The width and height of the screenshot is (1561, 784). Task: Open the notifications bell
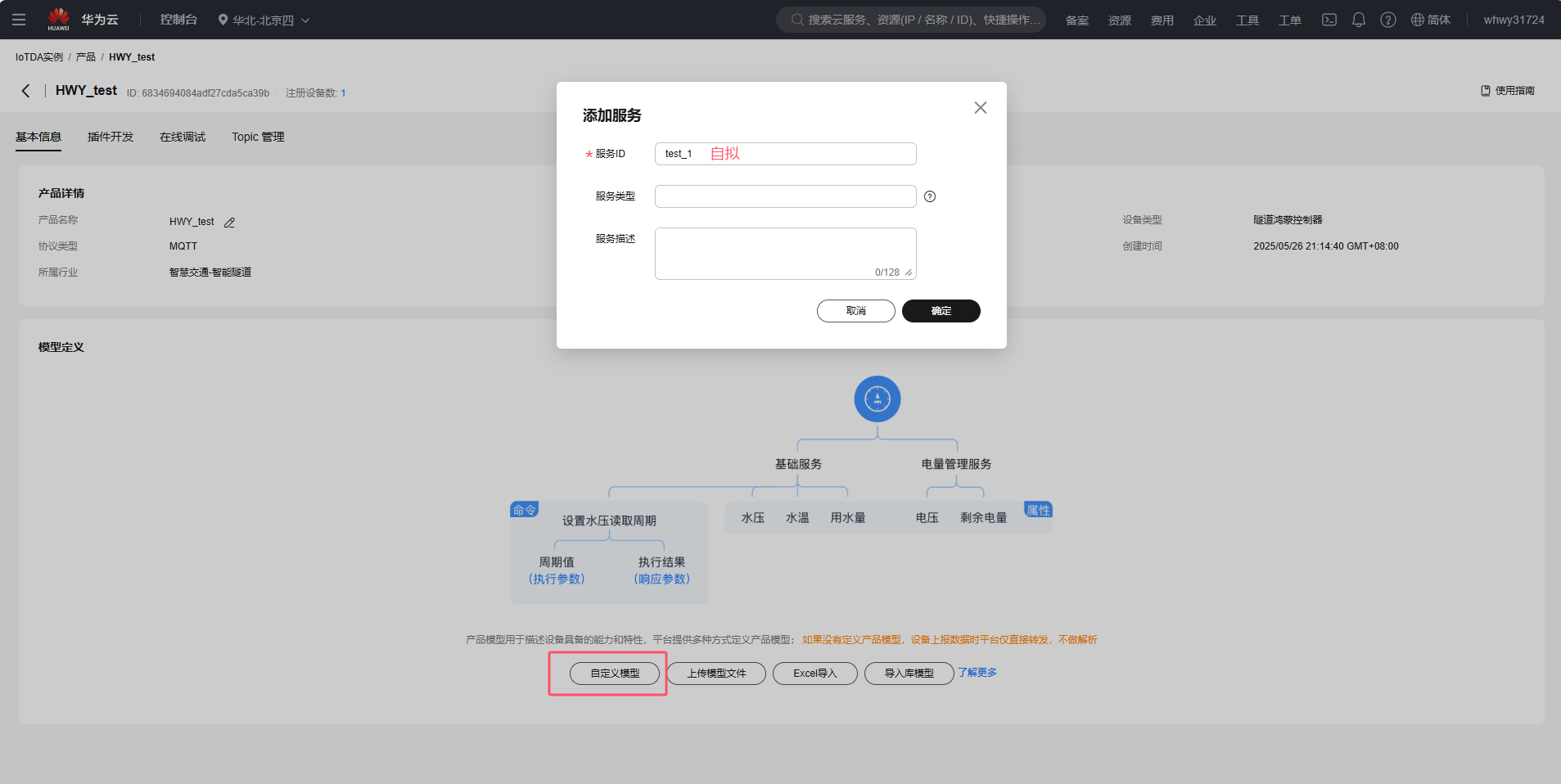pos(1359,20)
